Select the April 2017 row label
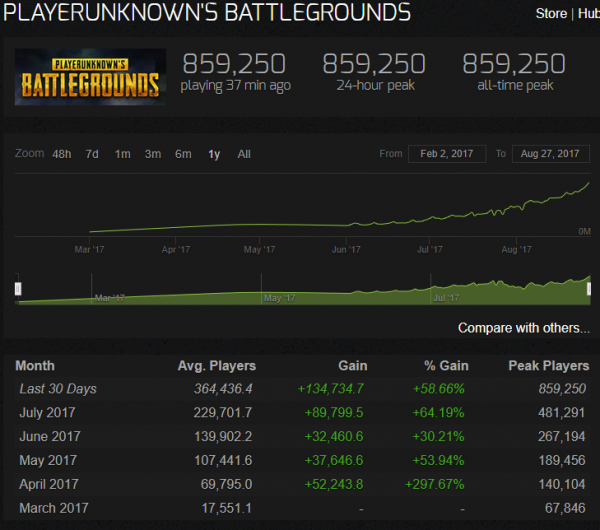Screen dimensions: 600x530 49,484
